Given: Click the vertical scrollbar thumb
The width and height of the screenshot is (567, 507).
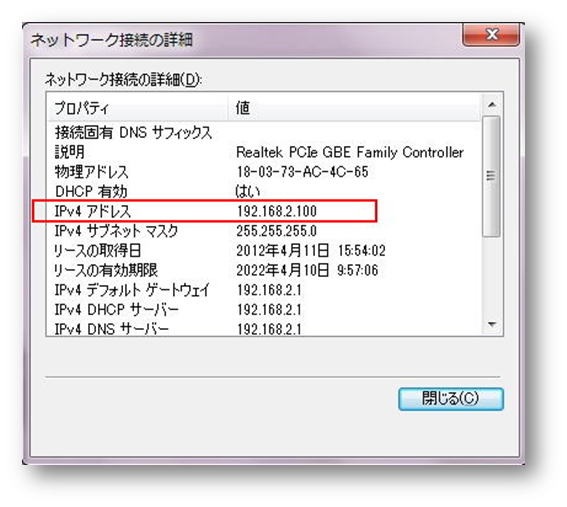Looking at the screenshot, I should coord(491,176).
